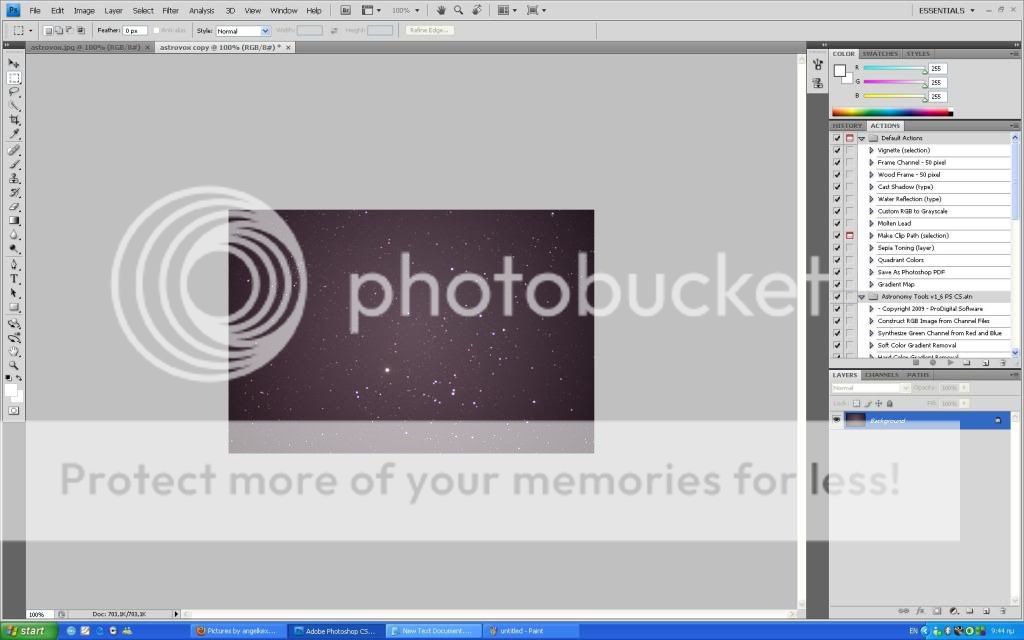Viewport: 1024px width, 640px height.
Task: Open the Style dropdown in options bar
Action: tap(243, 31)
